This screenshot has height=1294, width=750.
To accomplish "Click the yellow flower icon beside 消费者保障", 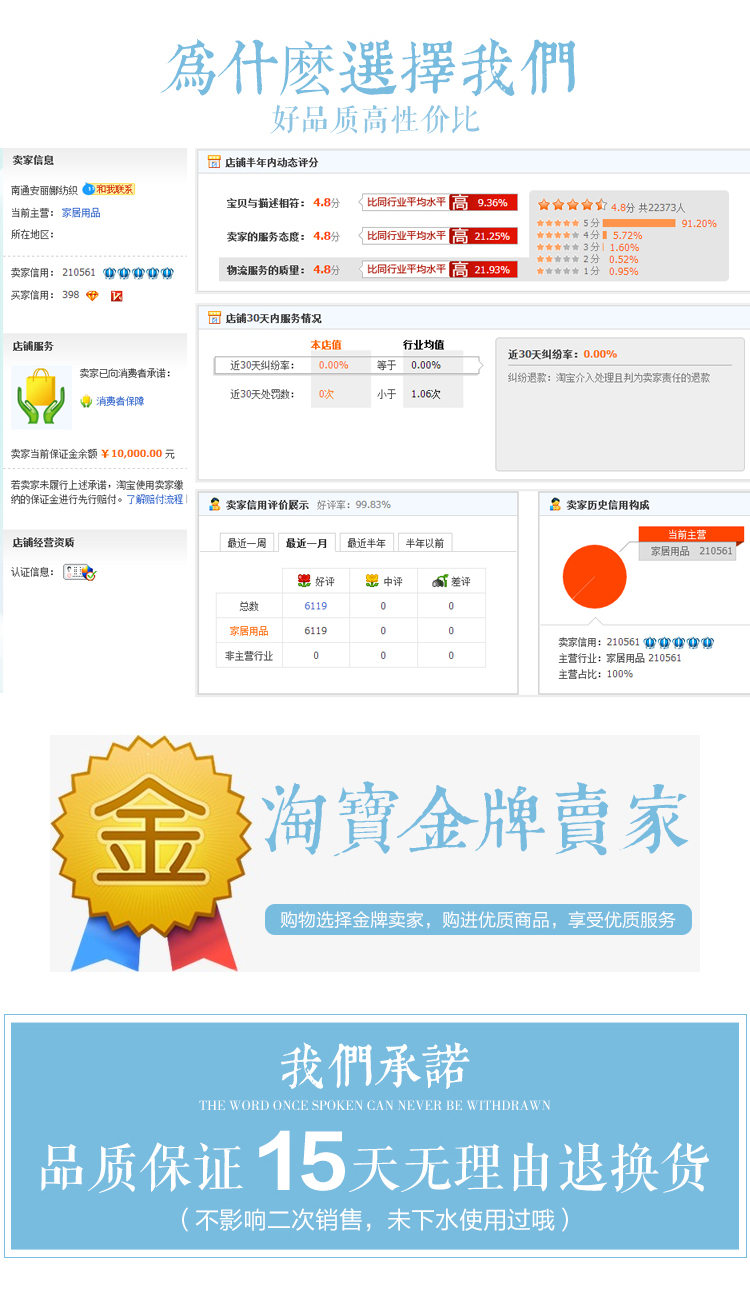I will point(86,401).
